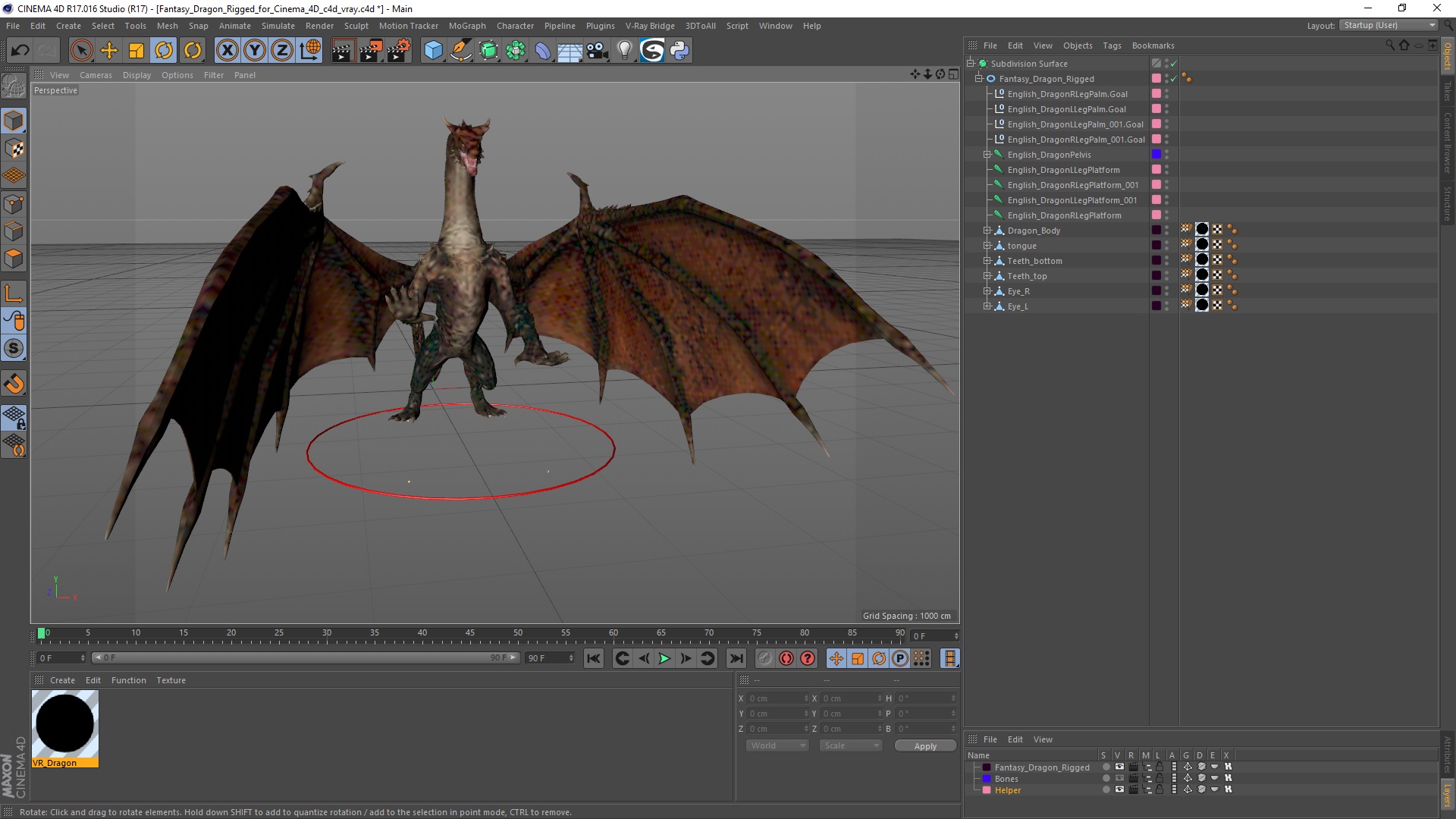Enable Snap toggle in left toolbar

14,349
